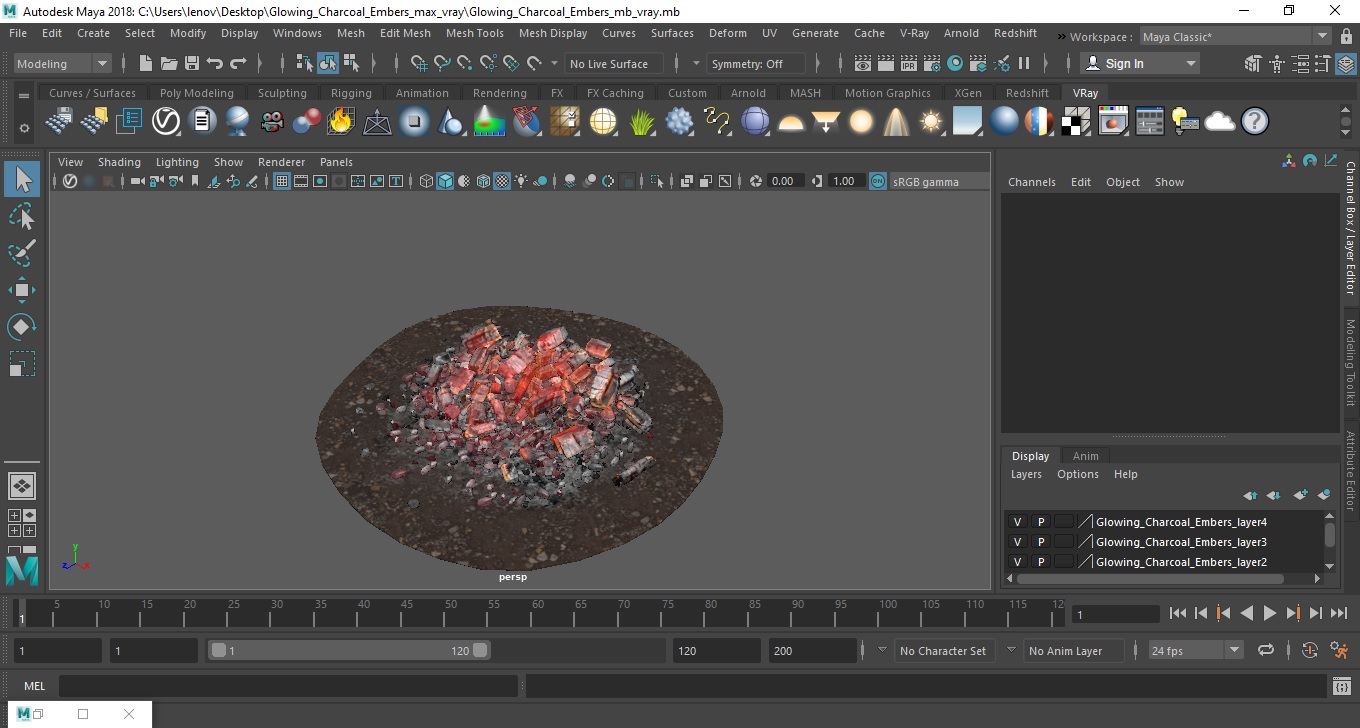1360x728 pixels.
Task: Switch to the Poly Modeling shelf tab
Action: tap(196, 93)
